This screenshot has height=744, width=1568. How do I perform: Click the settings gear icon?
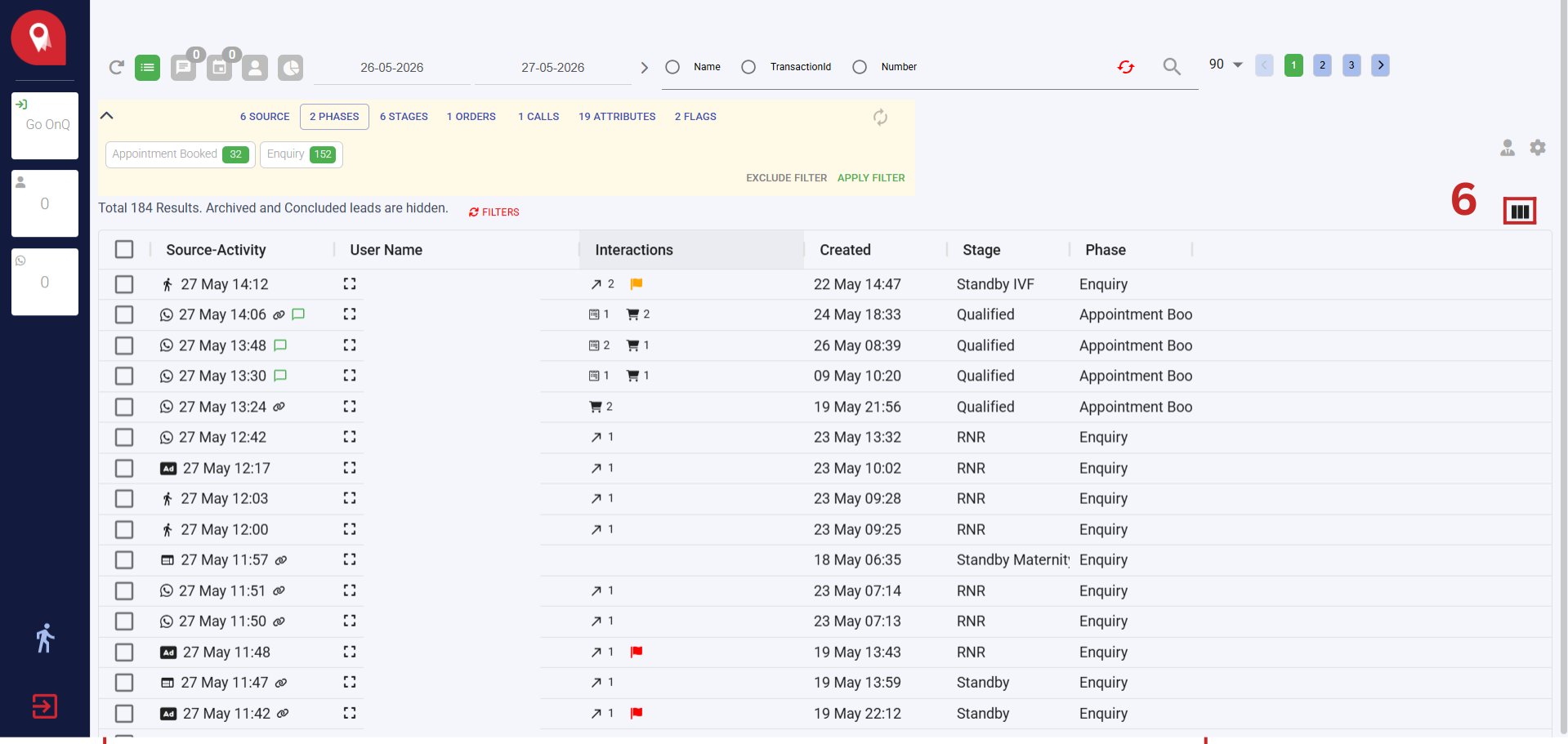[x=1538, y=148]
